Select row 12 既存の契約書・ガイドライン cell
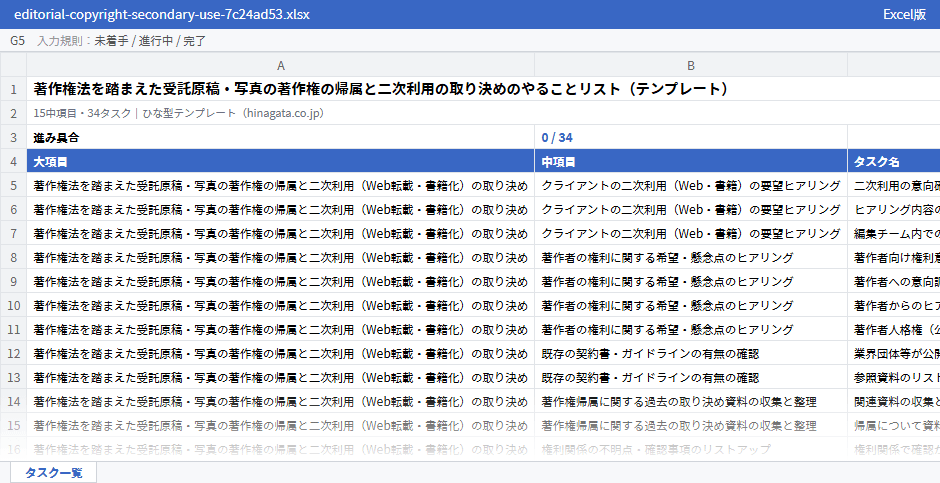Image resolution: width=940 pixels, height=483 pixels. [691, 354]
